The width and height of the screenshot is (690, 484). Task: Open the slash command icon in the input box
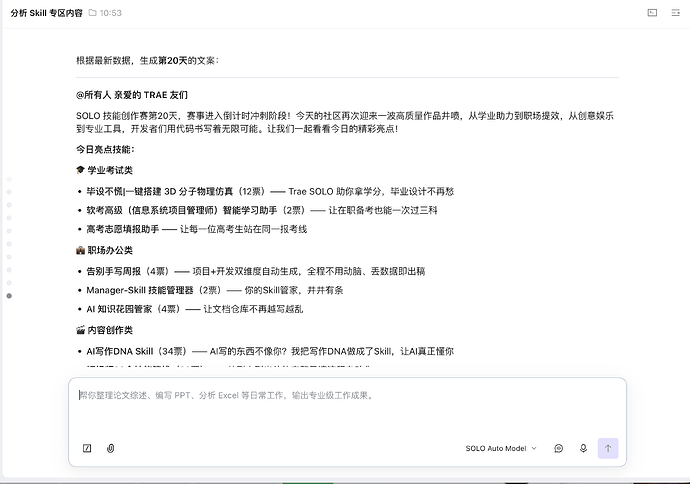point(87,448)
